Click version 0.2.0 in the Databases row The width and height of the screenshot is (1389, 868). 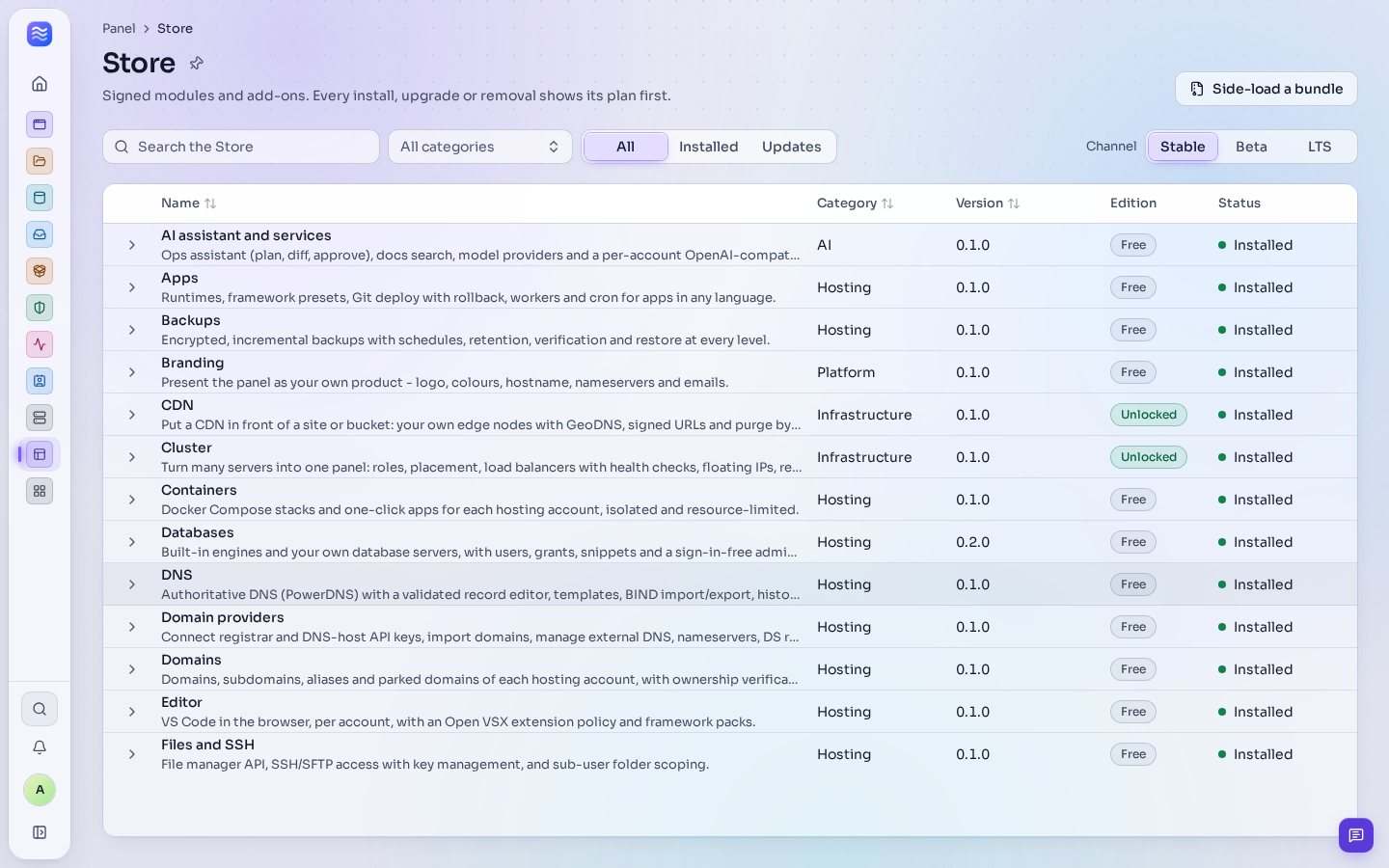(x=972, y=542)
